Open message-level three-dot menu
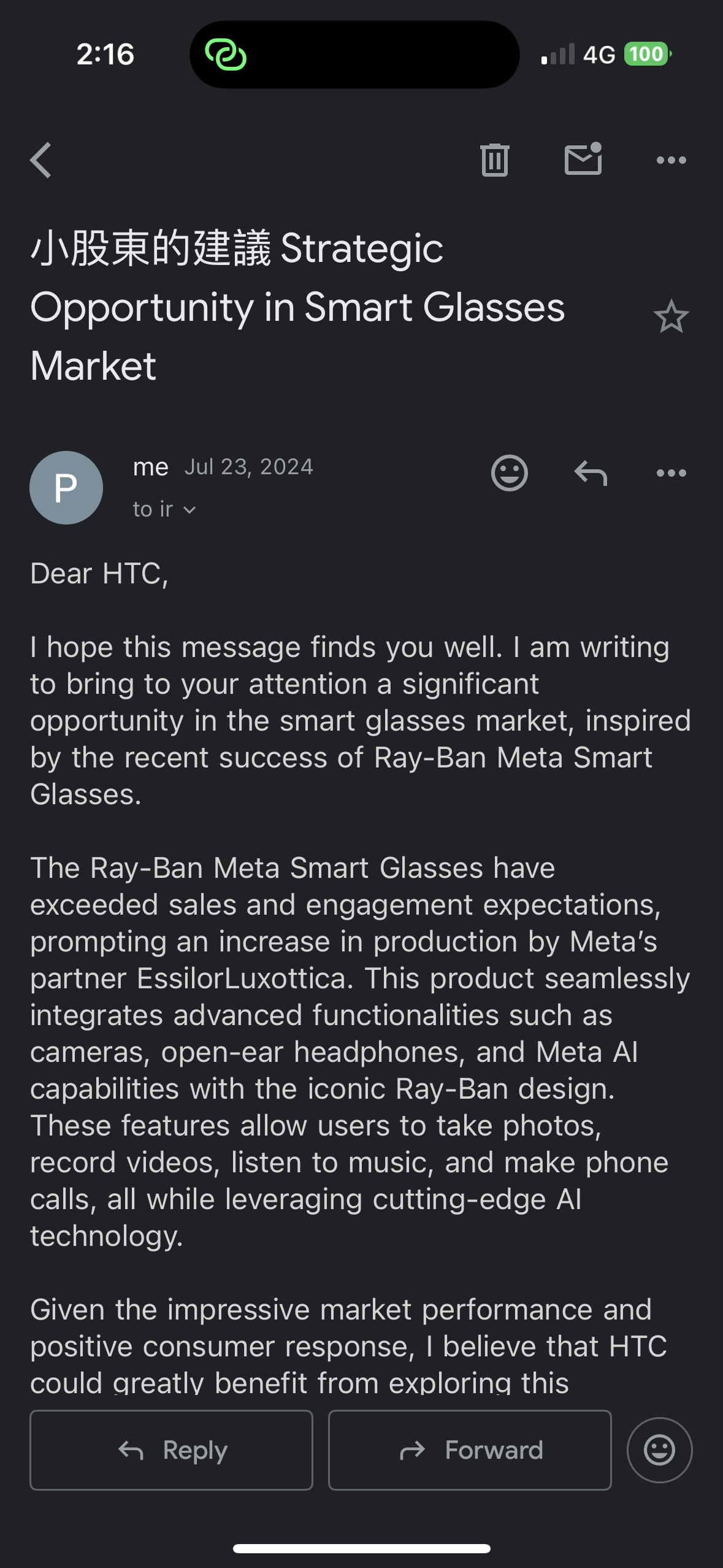The height and width of the screenshot is (1568, 723). click(671, 473)
